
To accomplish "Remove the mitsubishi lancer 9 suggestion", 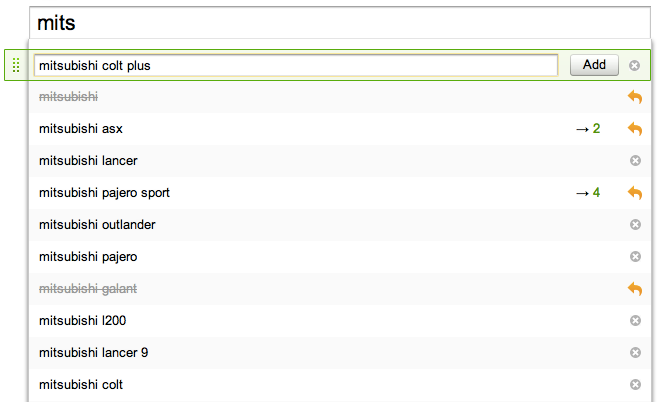I will click(x=635, y=352).
